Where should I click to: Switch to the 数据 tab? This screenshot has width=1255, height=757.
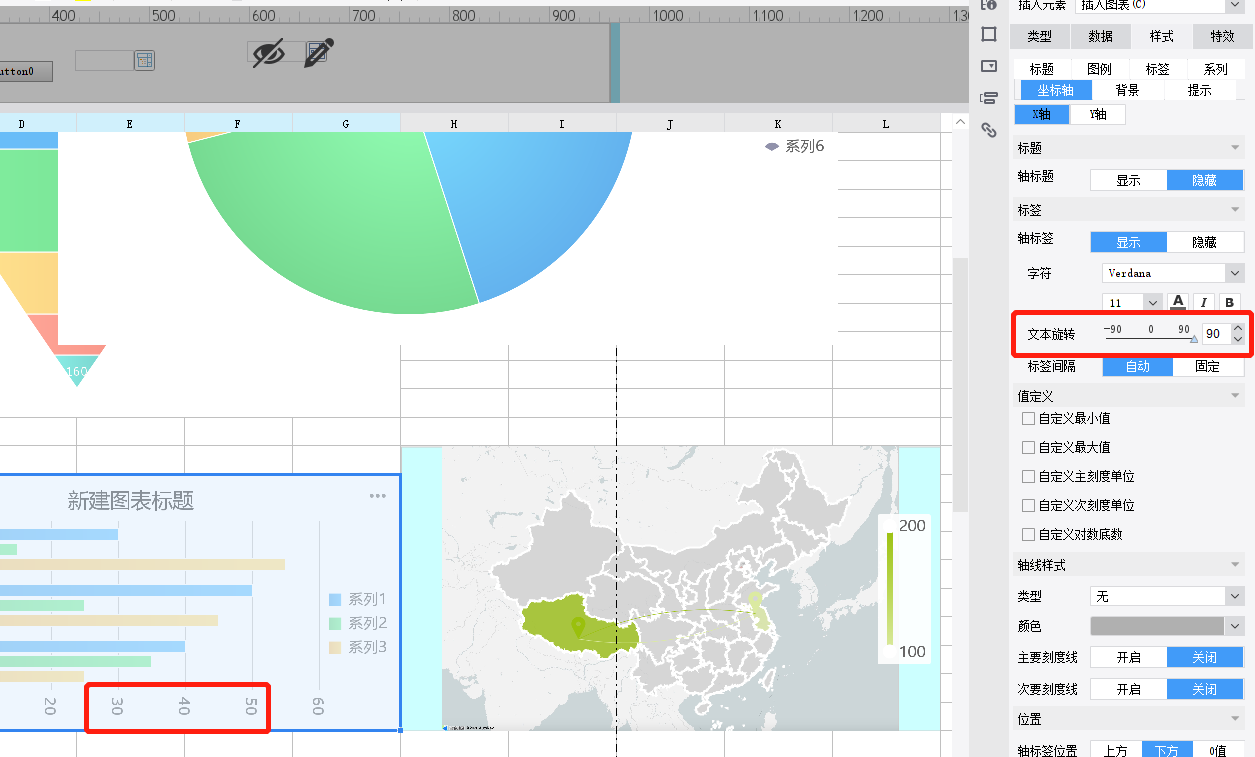point(1101,36)
